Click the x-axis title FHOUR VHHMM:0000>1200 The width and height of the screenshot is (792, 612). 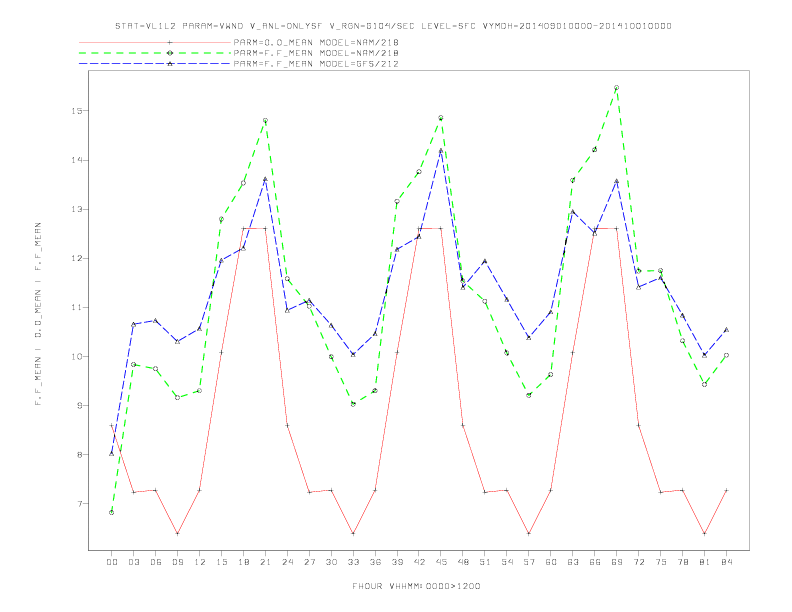click(416, 586)
